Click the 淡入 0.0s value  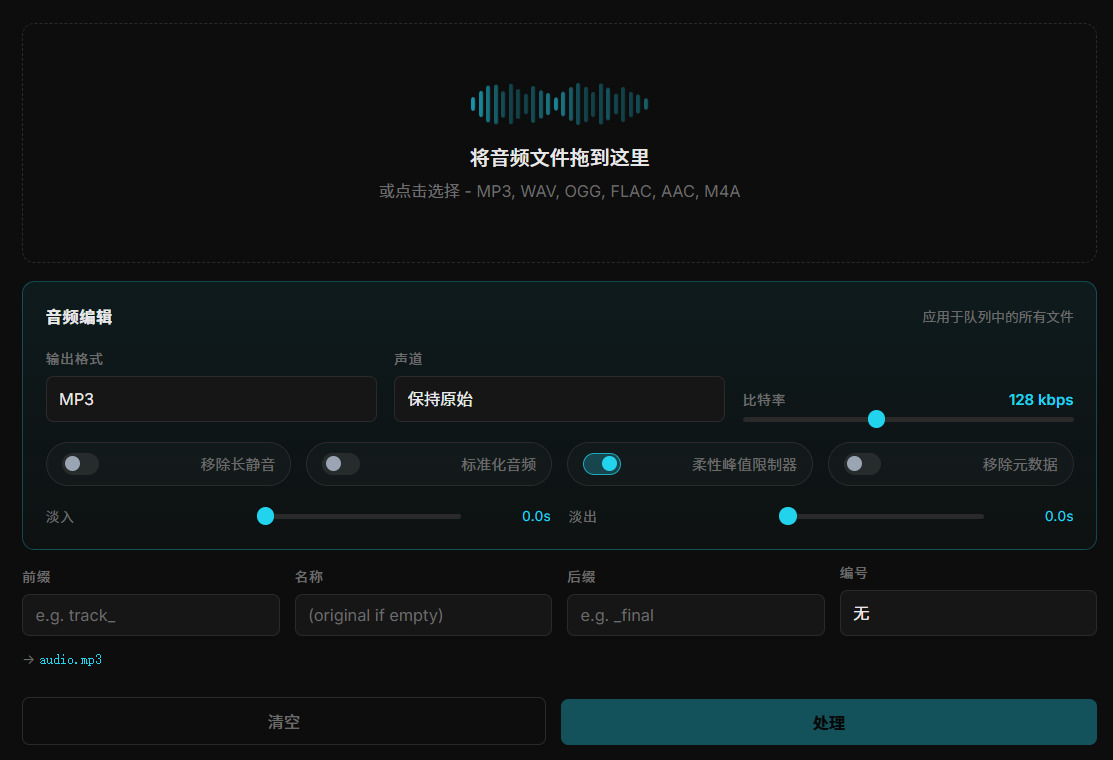(536, 517)
